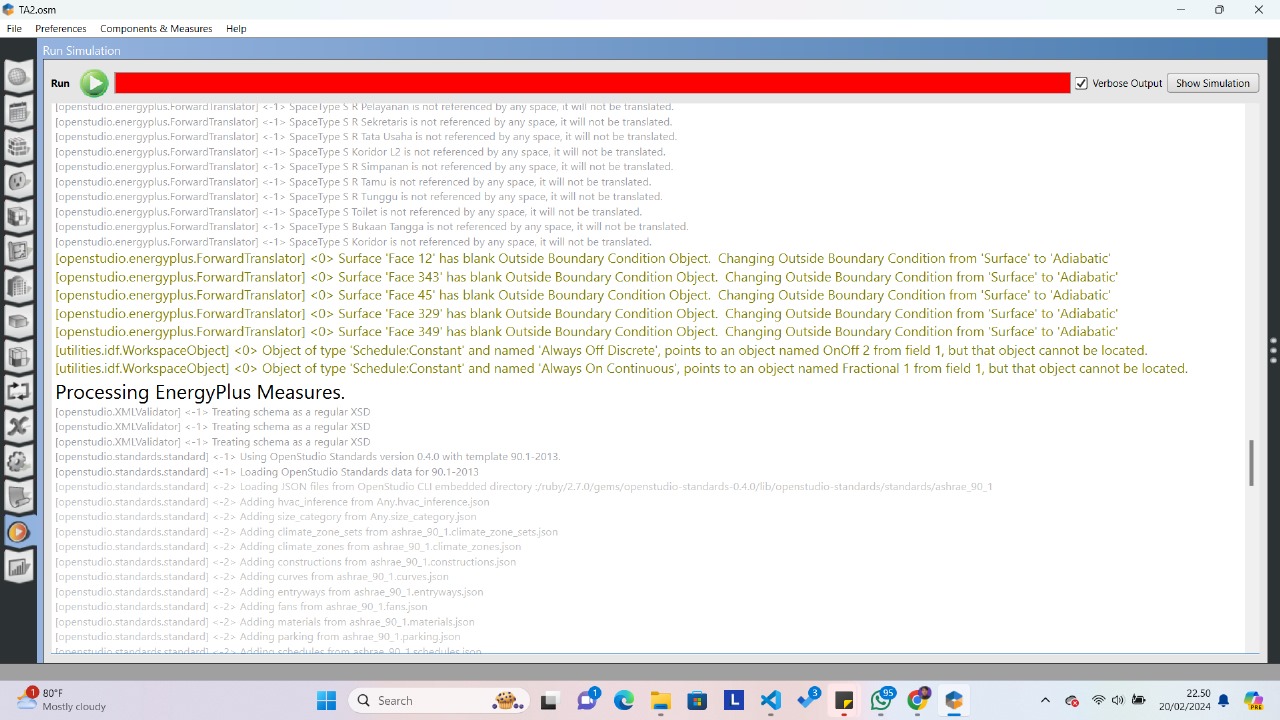Open the Loads outlet tab icon
This screenshot has width=1280, height=720.
point(18,182)
